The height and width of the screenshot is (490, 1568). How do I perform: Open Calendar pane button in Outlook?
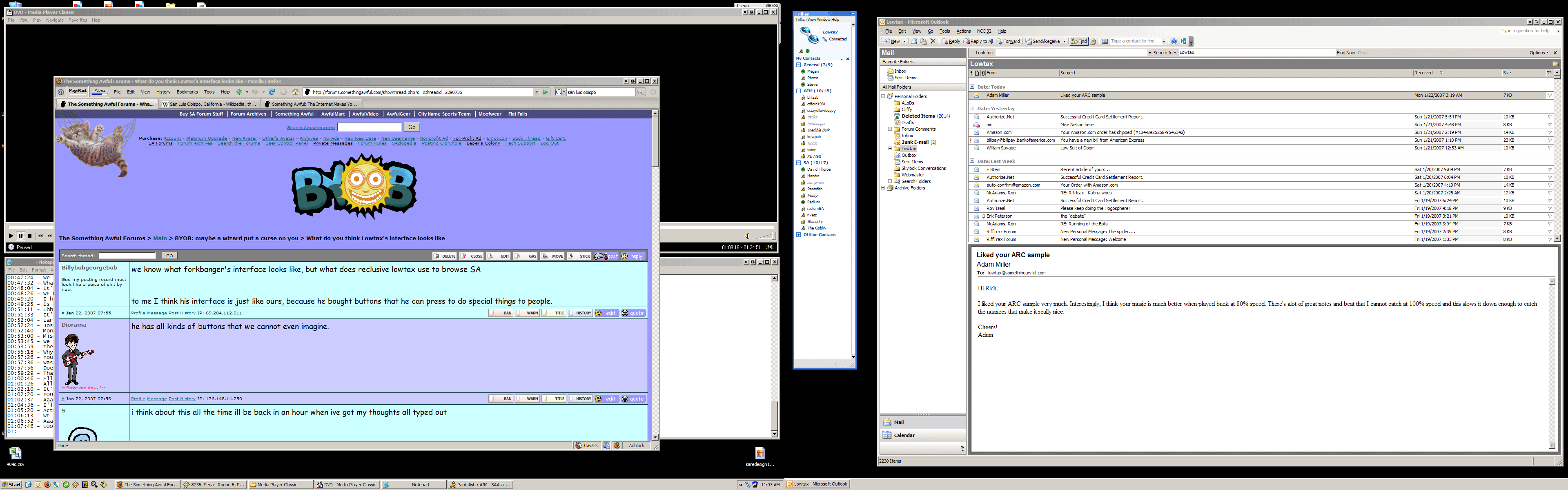[923, 435]
